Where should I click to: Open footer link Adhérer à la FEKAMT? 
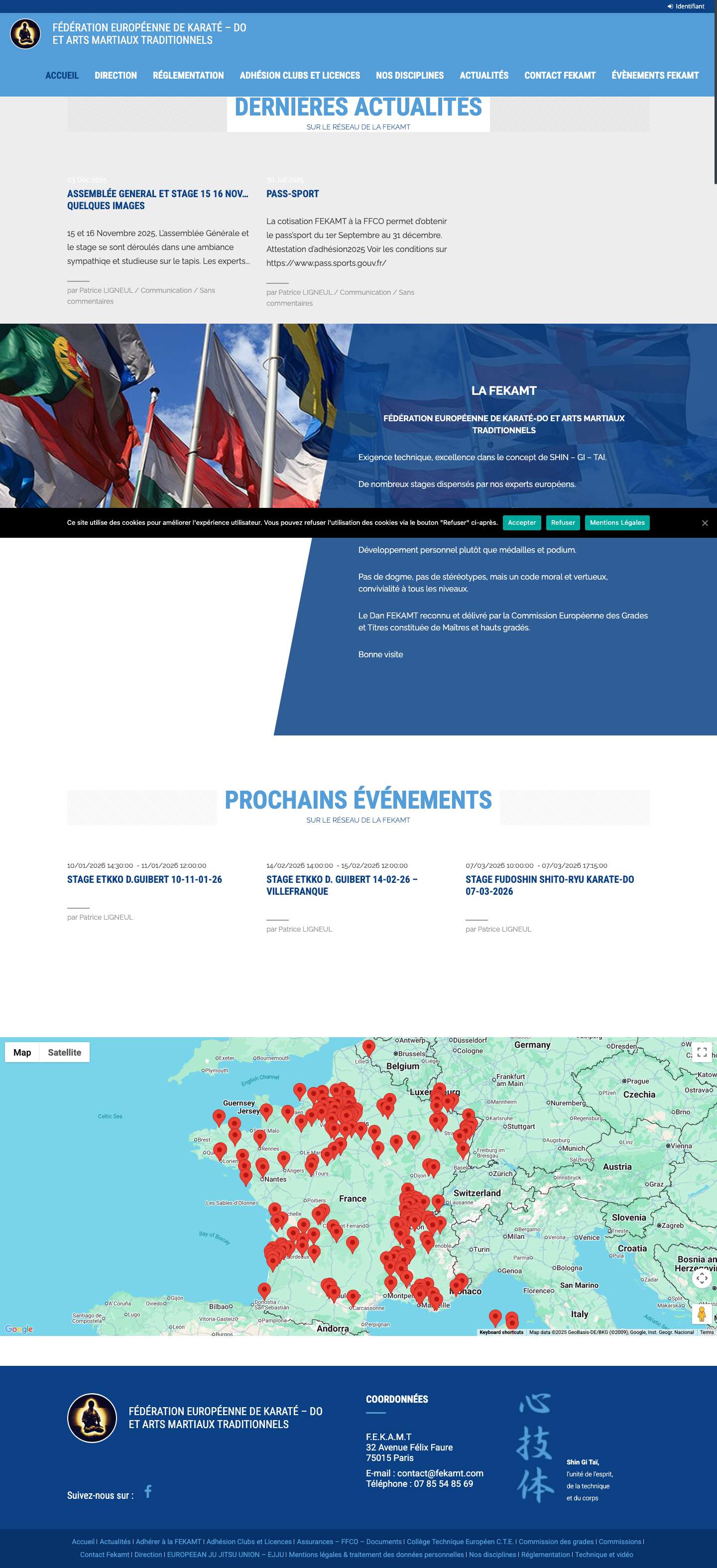tap(169, 1542)
